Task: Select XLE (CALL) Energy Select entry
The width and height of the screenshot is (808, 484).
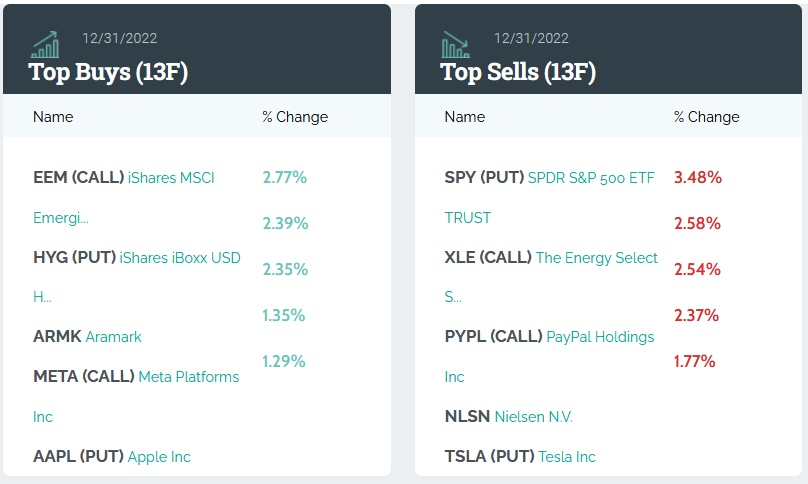Action: [551, 258]
